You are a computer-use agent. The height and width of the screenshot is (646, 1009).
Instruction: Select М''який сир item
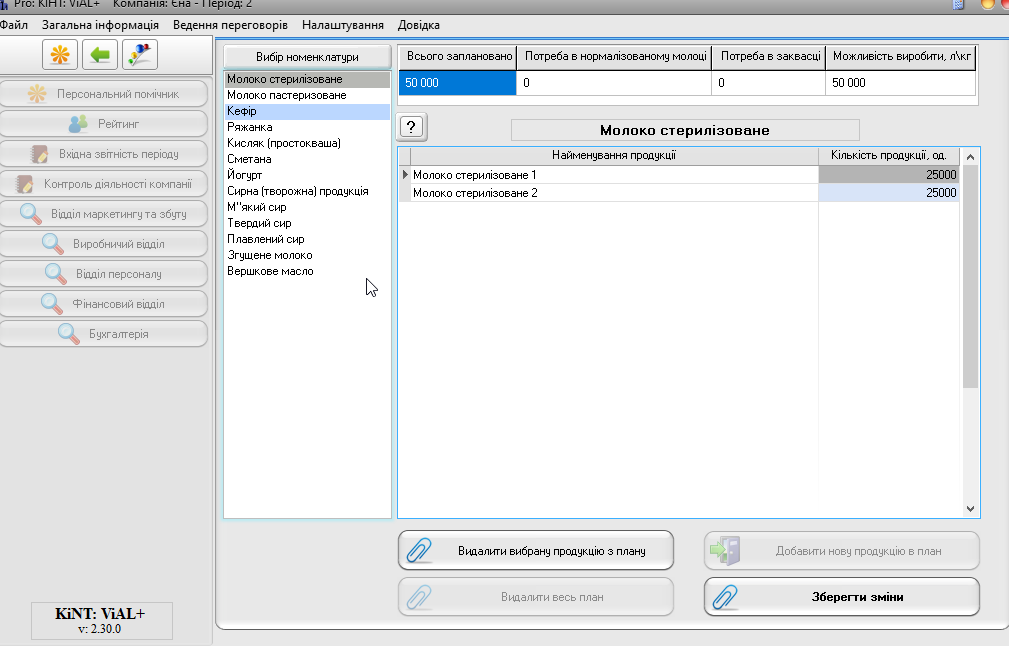tap(308, 207)
